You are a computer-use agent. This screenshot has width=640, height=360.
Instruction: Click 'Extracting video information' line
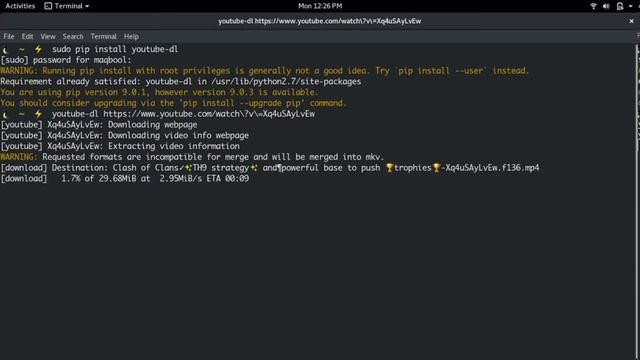point(120,146)
